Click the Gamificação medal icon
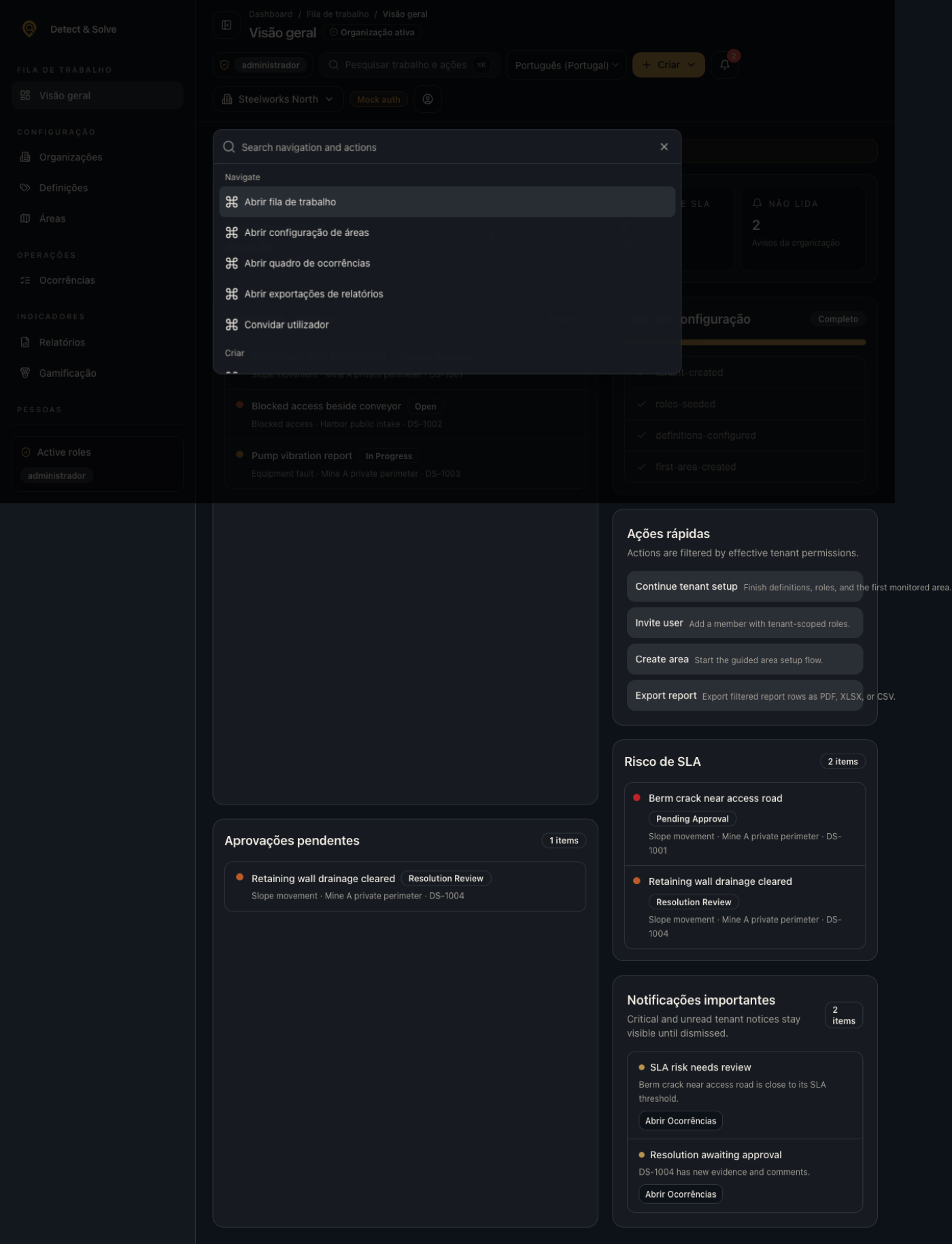 [25, 373]
